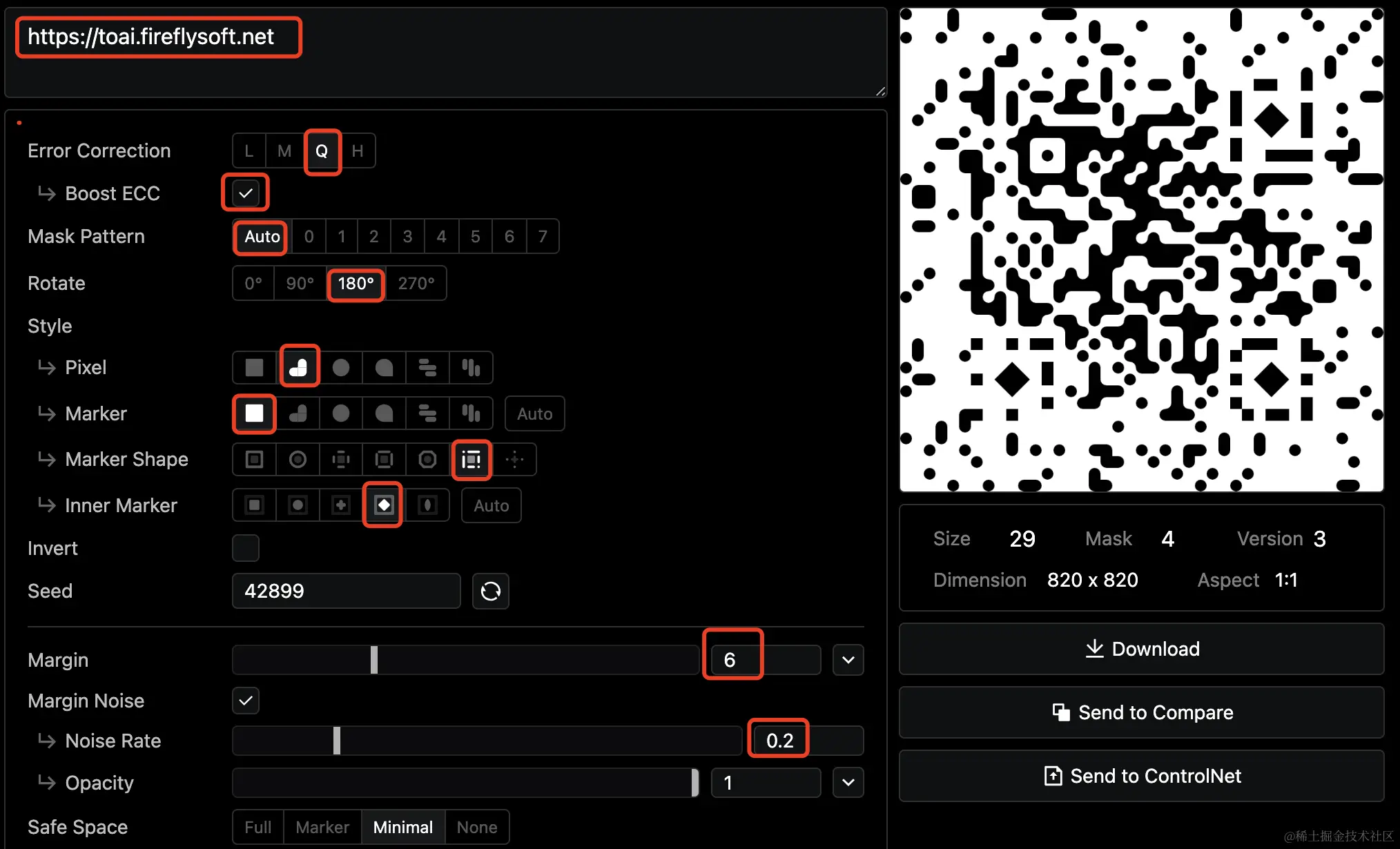Set Marker style to Auto
The width and height of the screenshot is (1400, 849).
534,413
